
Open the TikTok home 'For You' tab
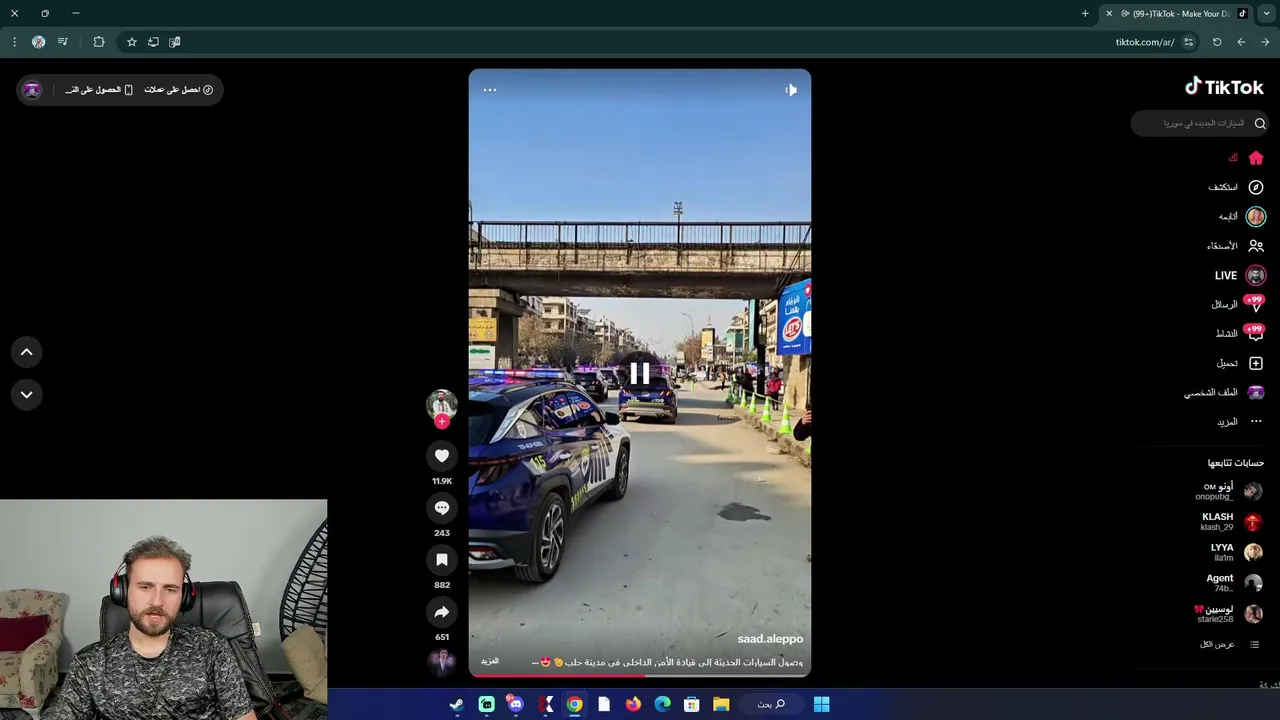1246,158
